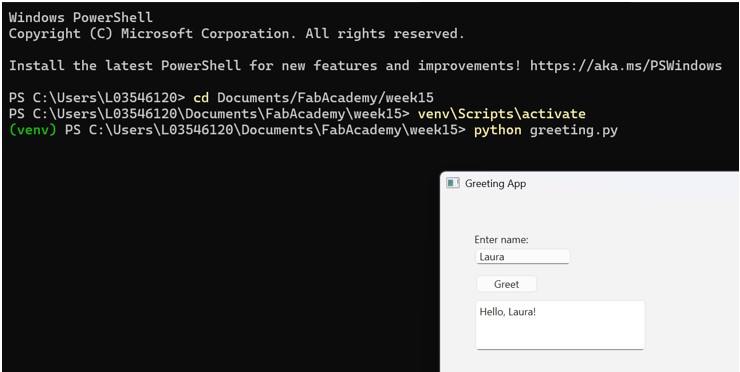Image resolution: width=740 pixels, height=372 pixels.
Task: Click the second prompt path ending in week15>
Action: click(209, 114)
